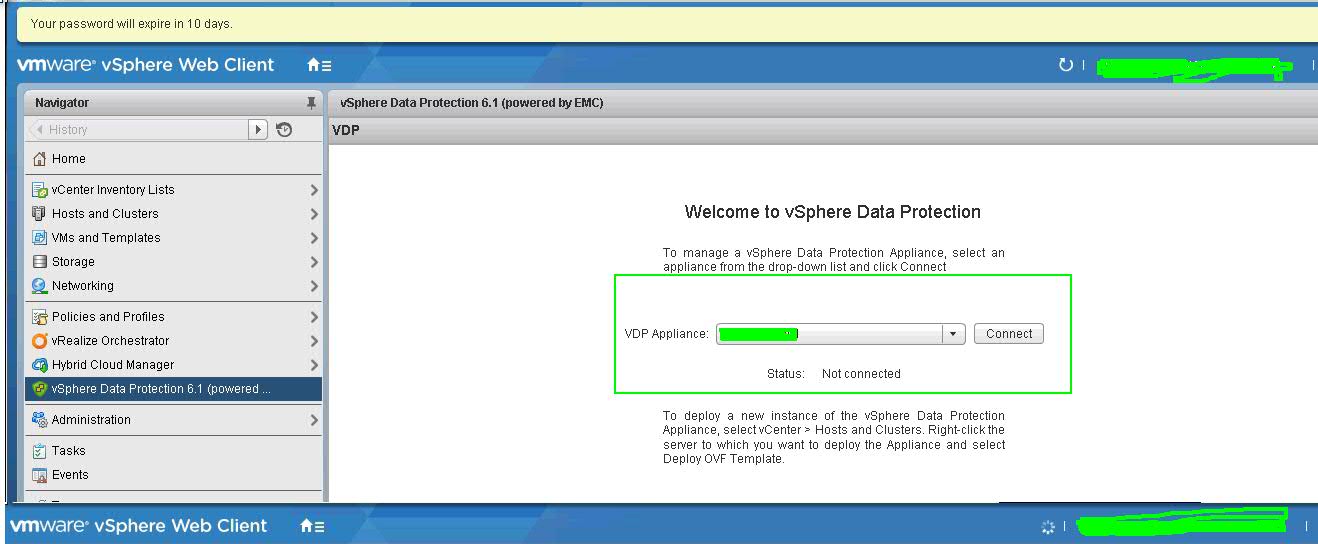Open Tasks in the Navigator
The height and width of the screenshot is (544, 1318).
(x=174, y=451)
